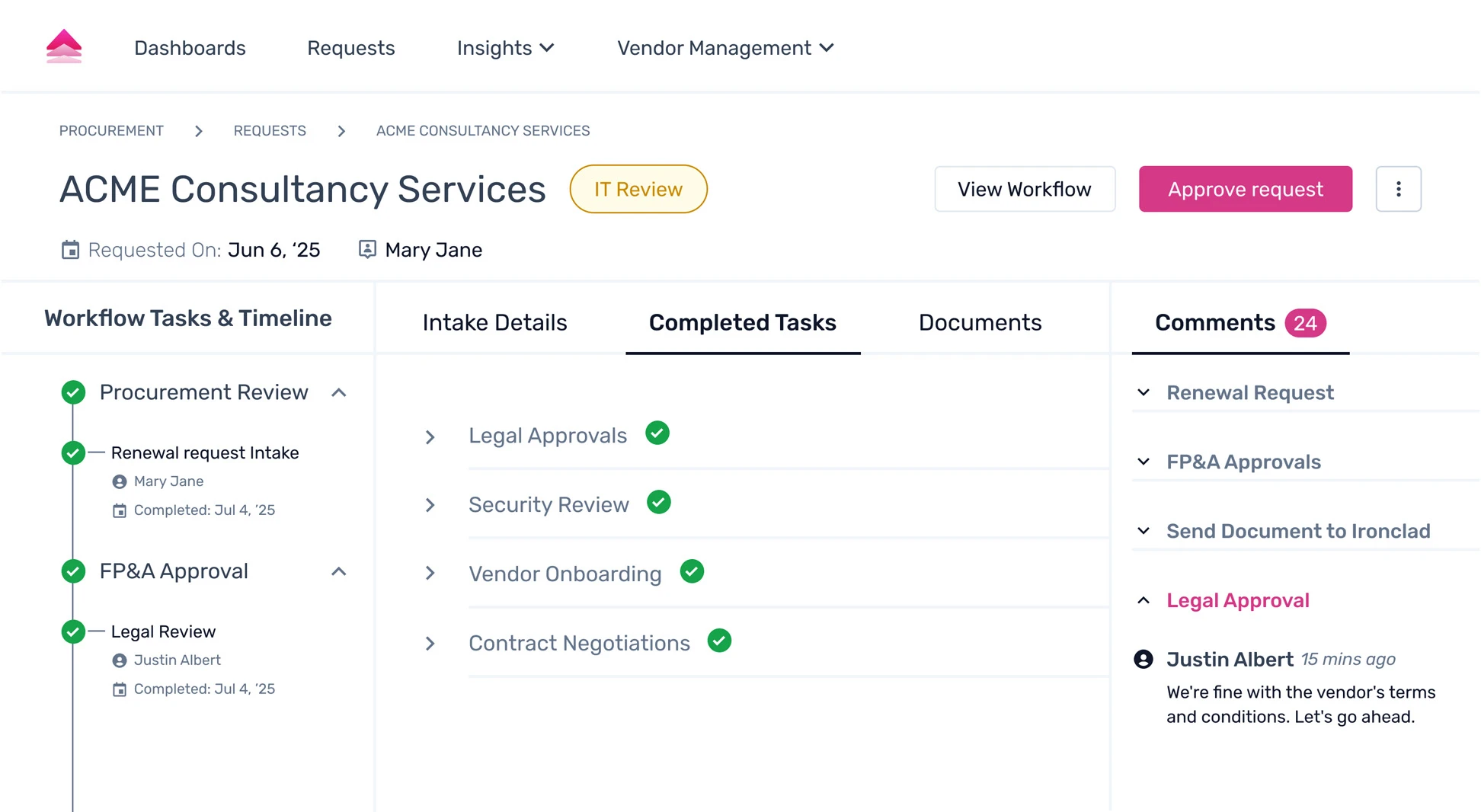Viewport: 1481px width, 812px height.
Task: Open the View Workflow dialog
Action: 1025,189
